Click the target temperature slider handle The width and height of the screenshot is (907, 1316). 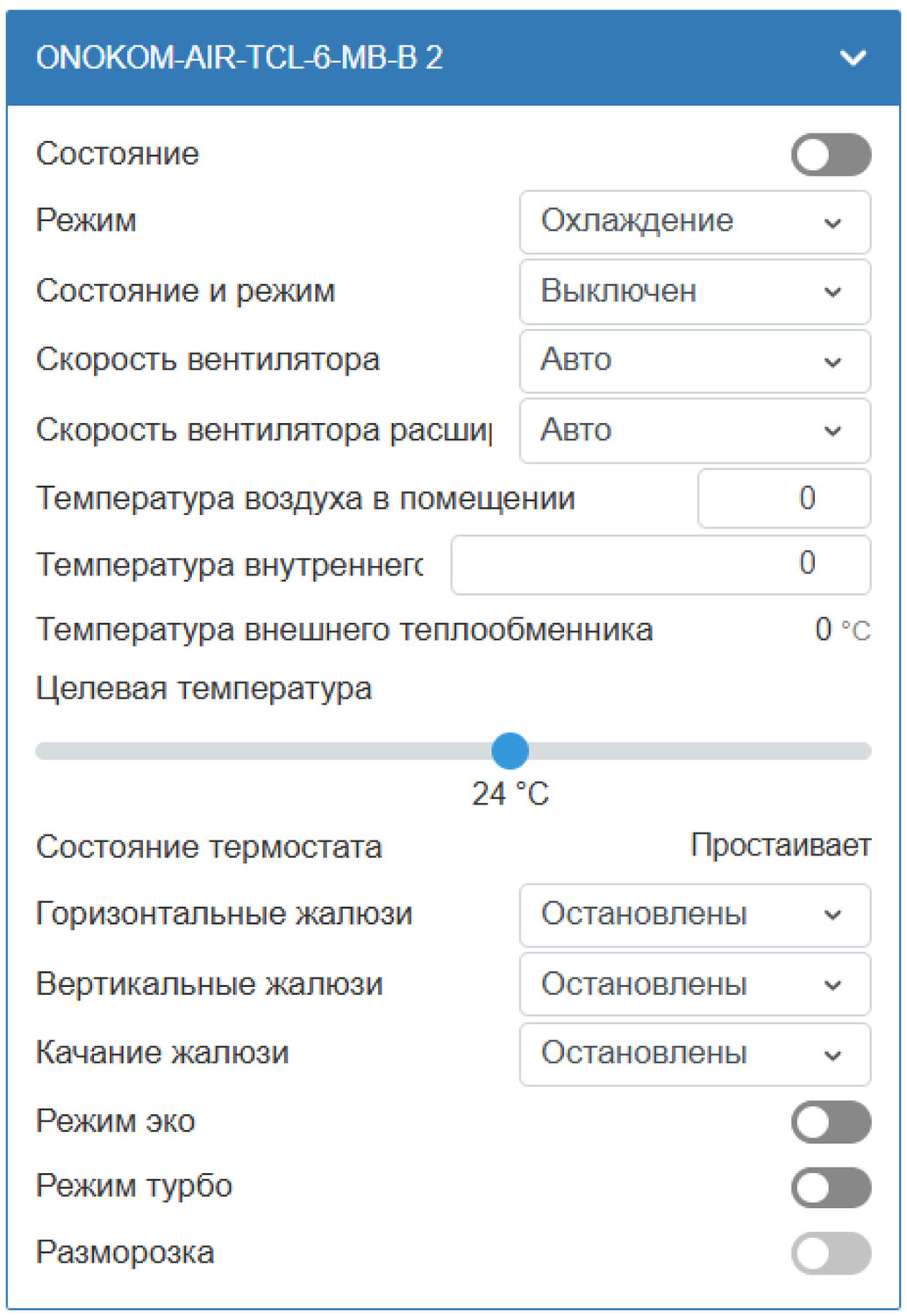(x=510, y=751)
